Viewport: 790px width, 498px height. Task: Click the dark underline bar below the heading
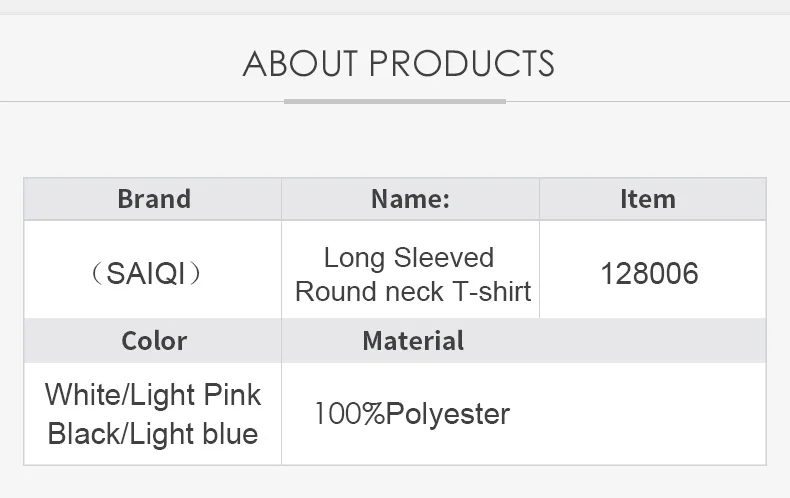(395, 101)
